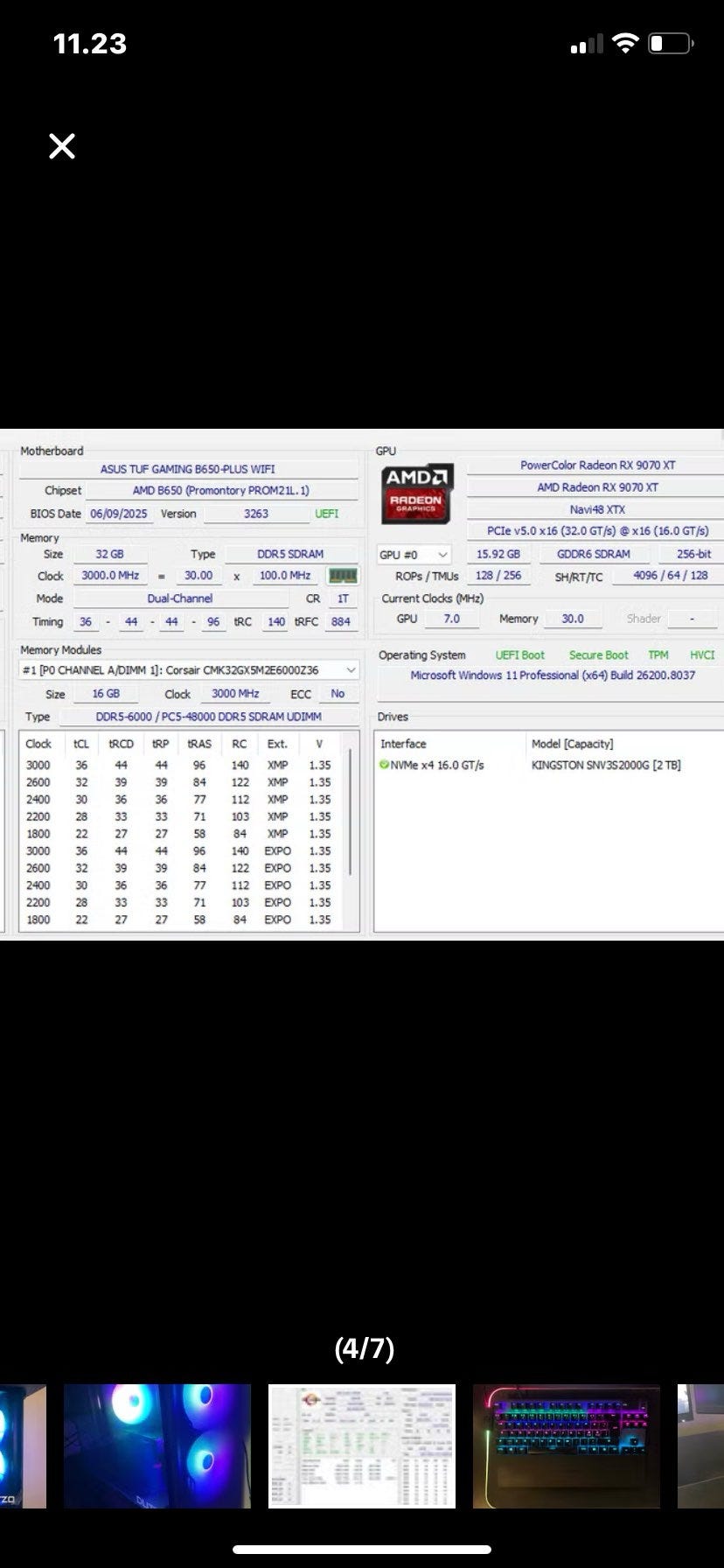The image size is (724, 1568).
Task: Click the GDDR6 SDRAM field
Action: (x=594, y=554)
